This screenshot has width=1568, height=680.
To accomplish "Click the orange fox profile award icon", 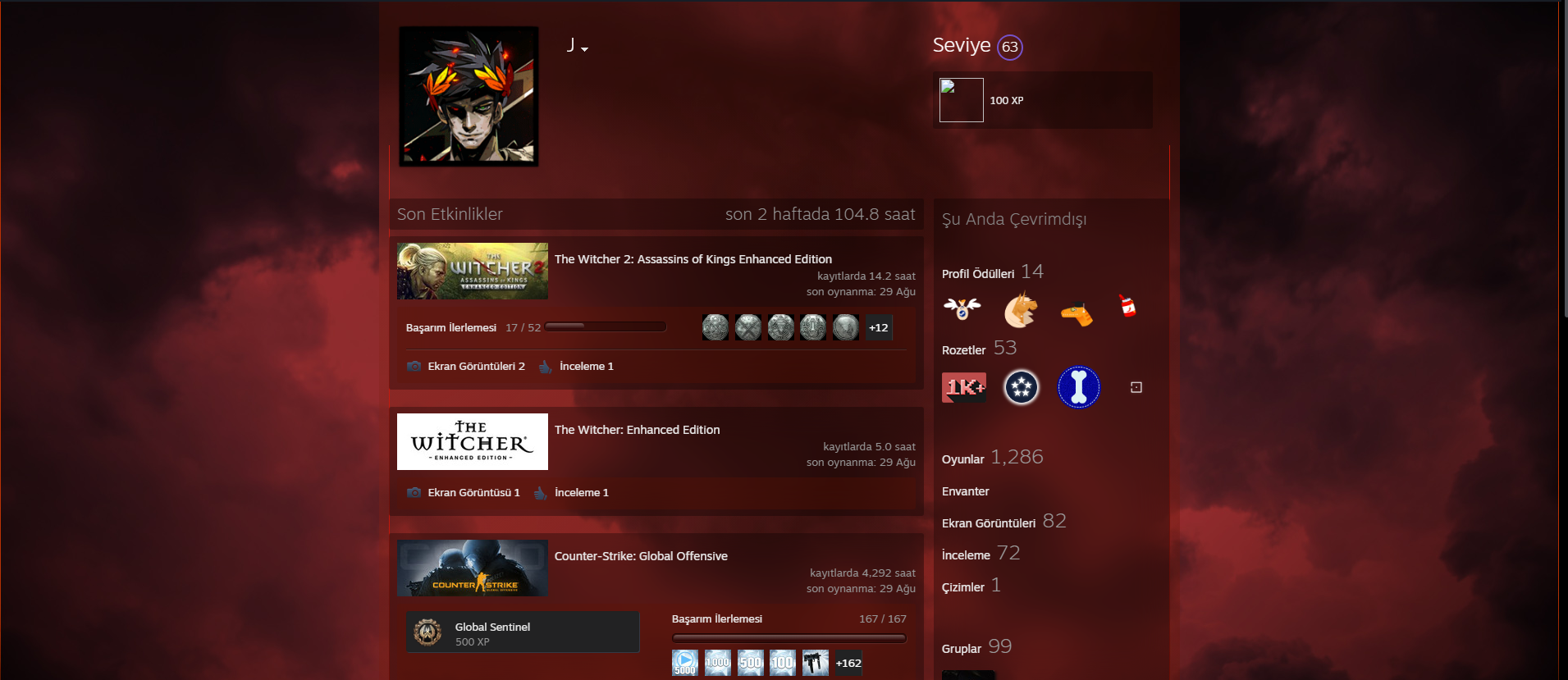I will tap(1021, 310).
